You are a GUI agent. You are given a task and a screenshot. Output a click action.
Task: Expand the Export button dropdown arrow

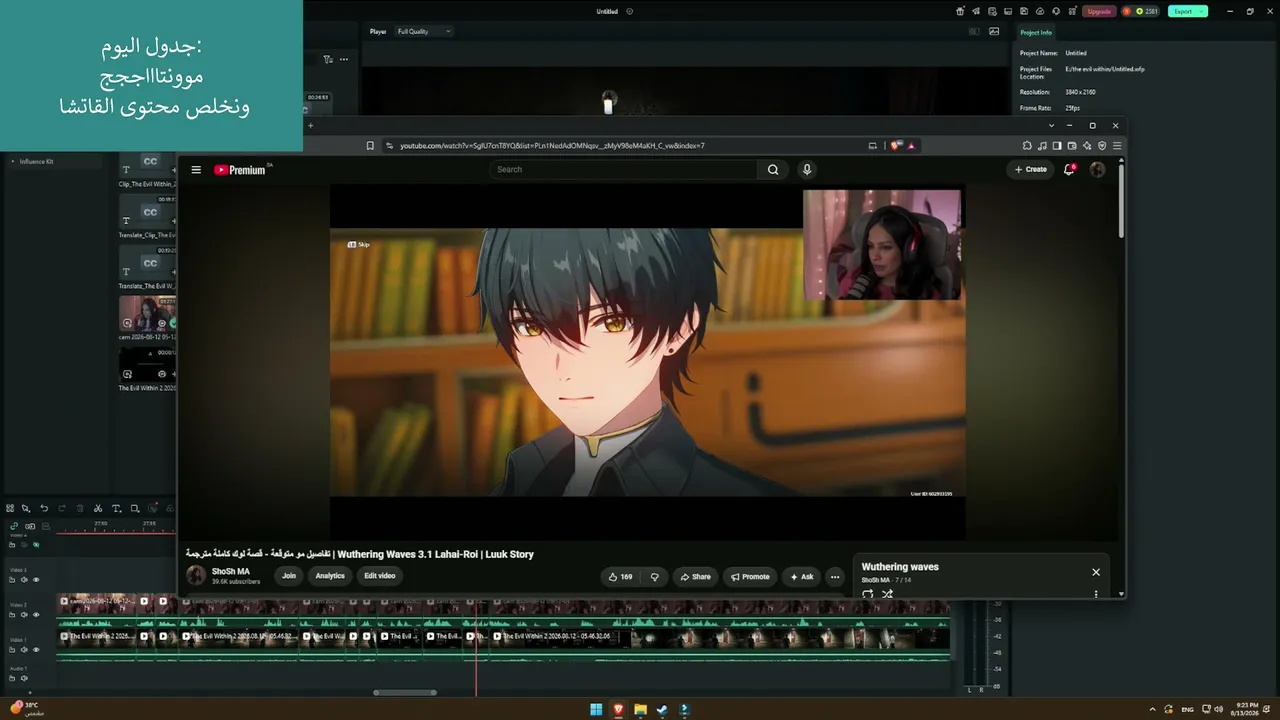[x=1201, y=11]
